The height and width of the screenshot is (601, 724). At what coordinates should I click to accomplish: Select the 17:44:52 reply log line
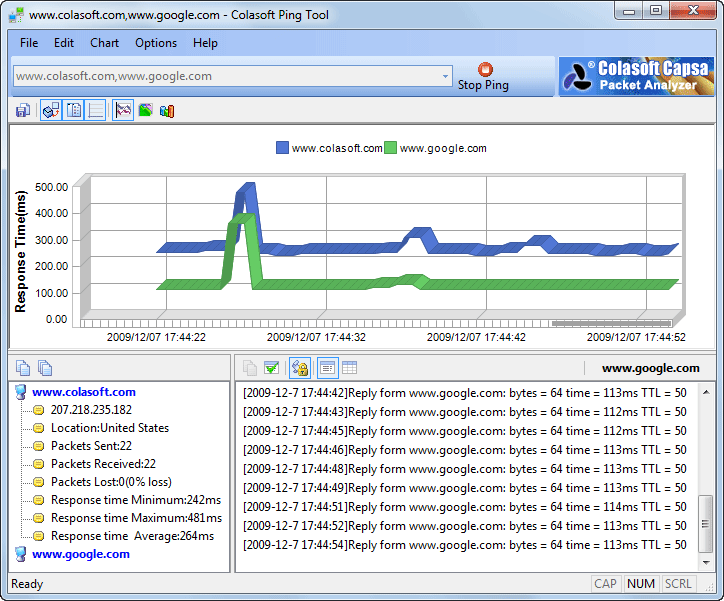pos(465,526)
